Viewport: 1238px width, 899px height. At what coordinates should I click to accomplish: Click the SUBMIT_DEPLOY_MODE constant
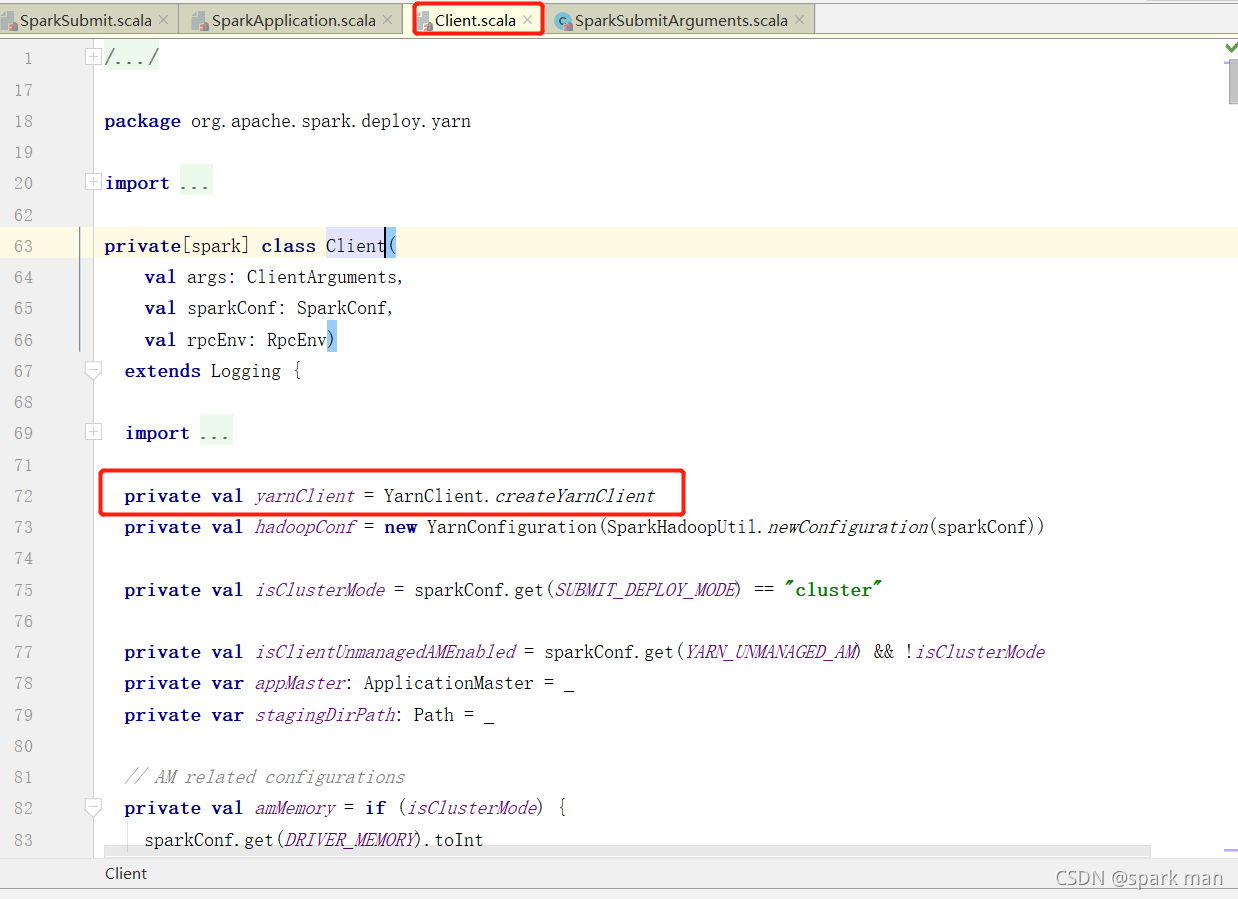coord(648,590)
